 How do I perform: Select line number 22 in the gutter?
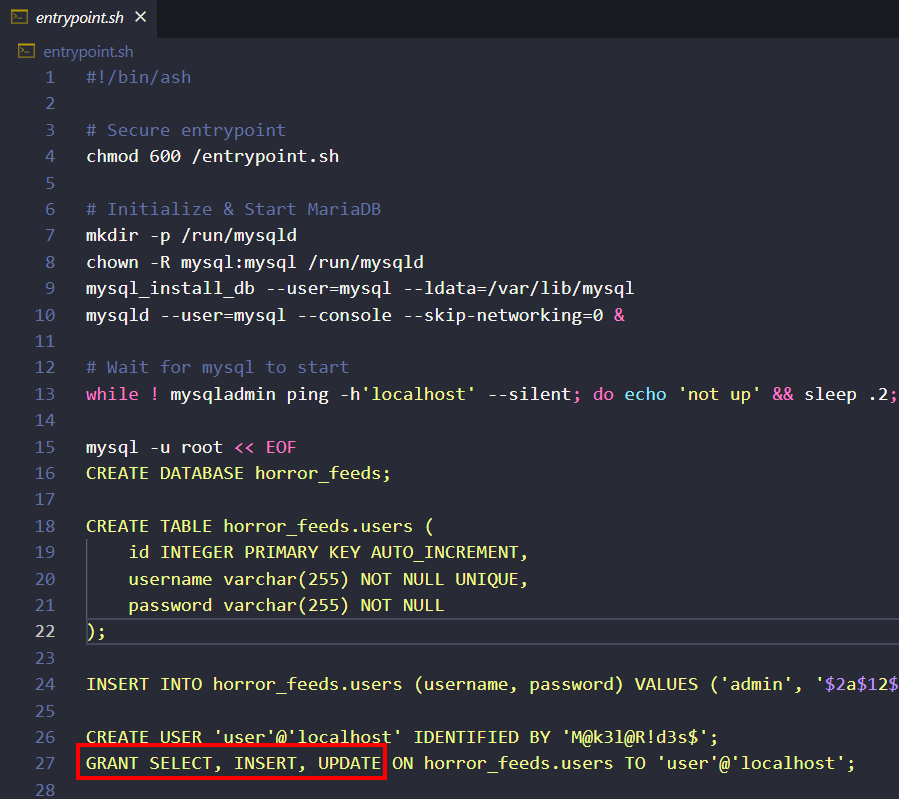(45, 631)
